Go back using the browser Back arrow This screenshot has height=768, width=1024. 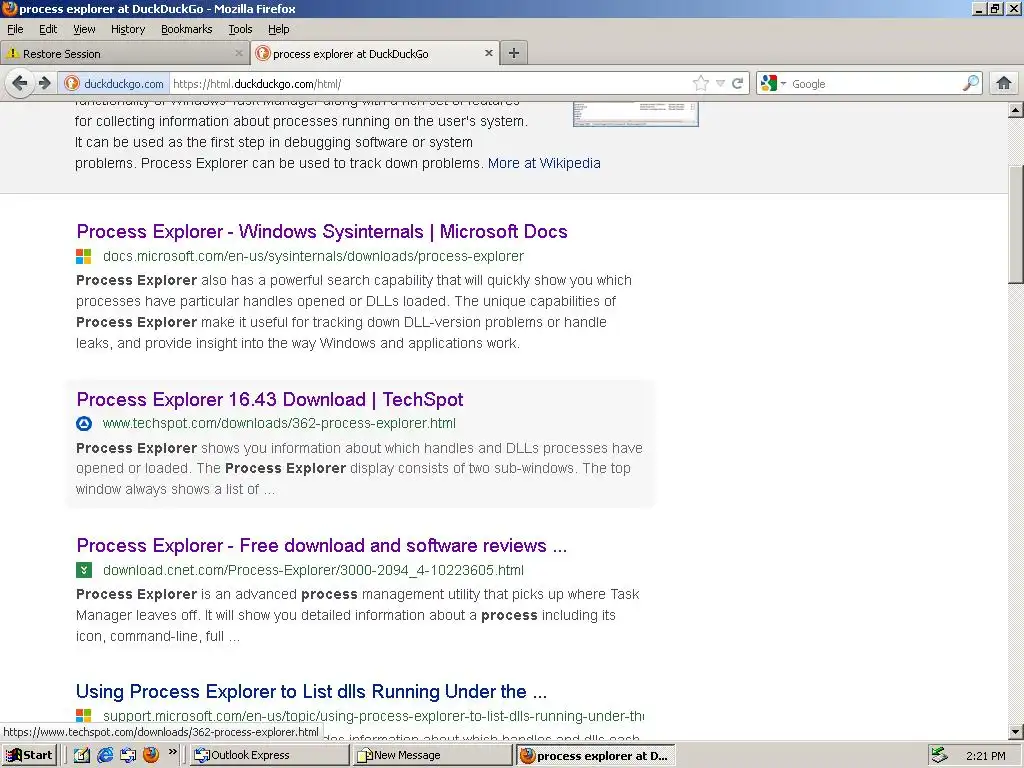20,84
